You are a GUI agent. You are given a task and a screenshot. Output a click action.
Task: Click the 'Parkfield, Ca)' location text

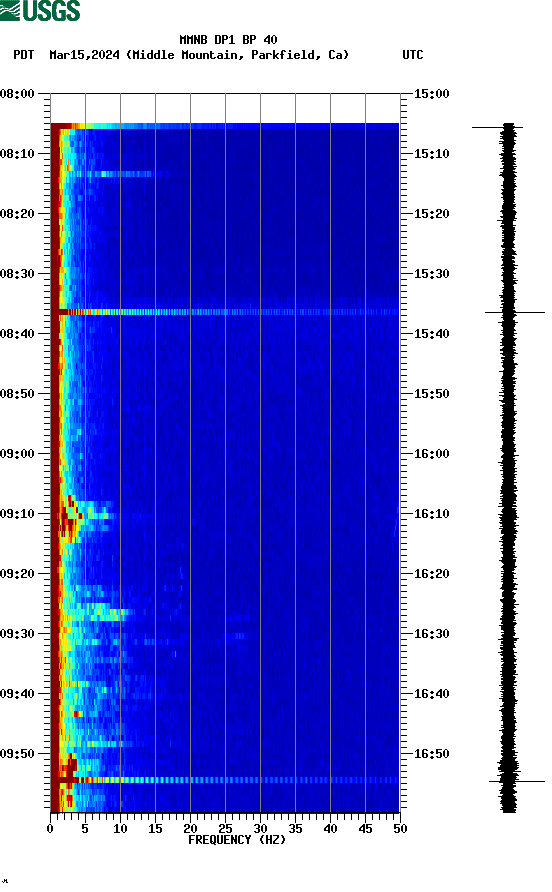click(x=300, y=55)
